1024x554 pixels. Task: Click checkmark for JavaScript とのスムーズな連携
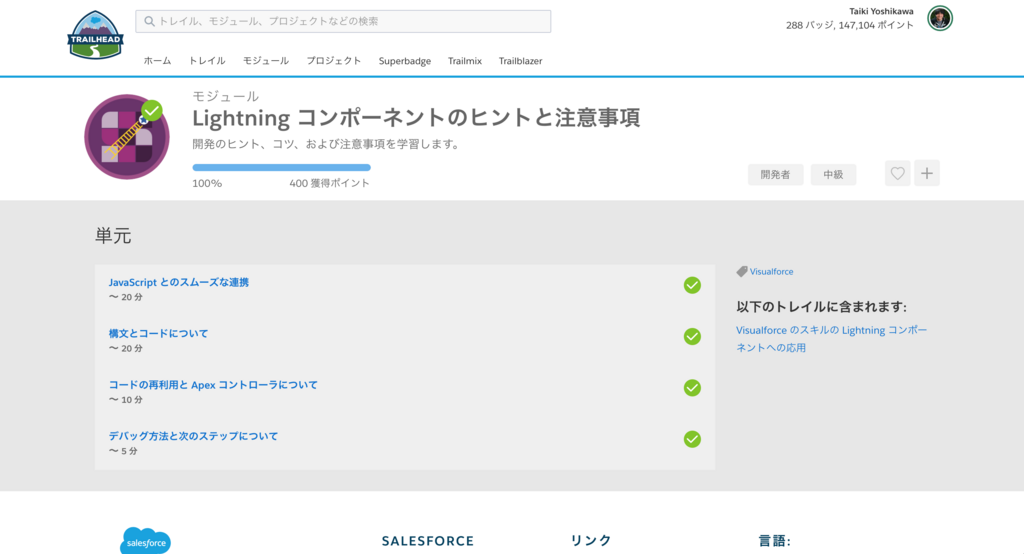[x=692, y=285]
